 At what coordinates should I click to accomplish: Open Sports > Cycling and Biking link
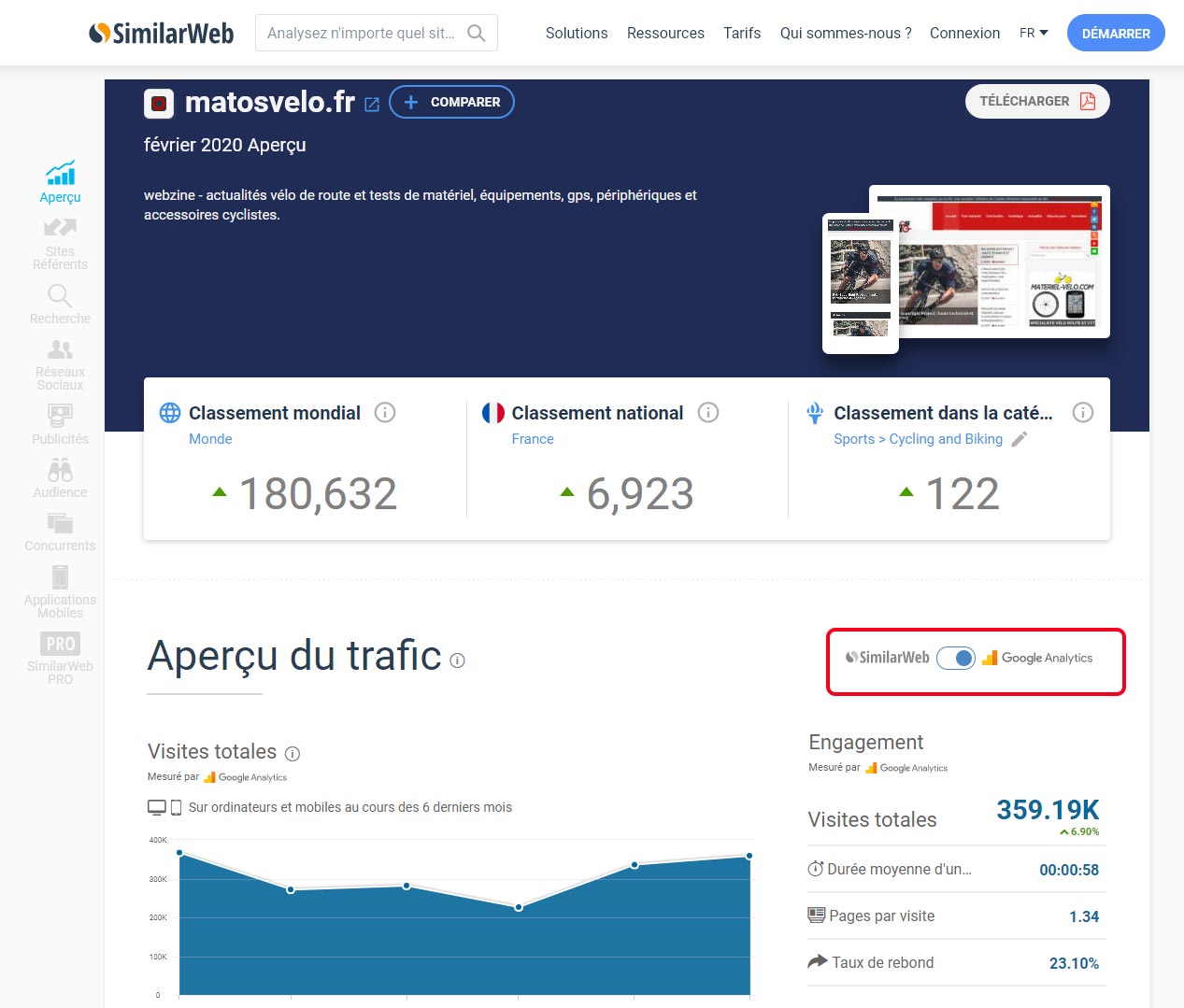click(x=918, y=439)
